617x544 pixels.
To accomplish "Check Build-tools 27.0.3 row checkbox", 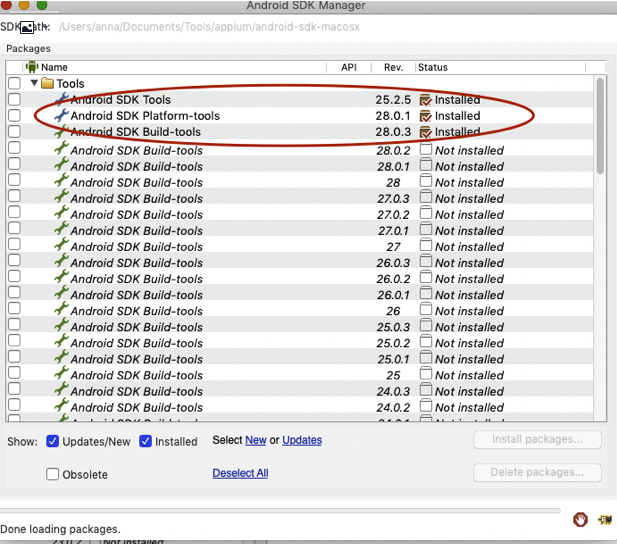I will [14, 196].
